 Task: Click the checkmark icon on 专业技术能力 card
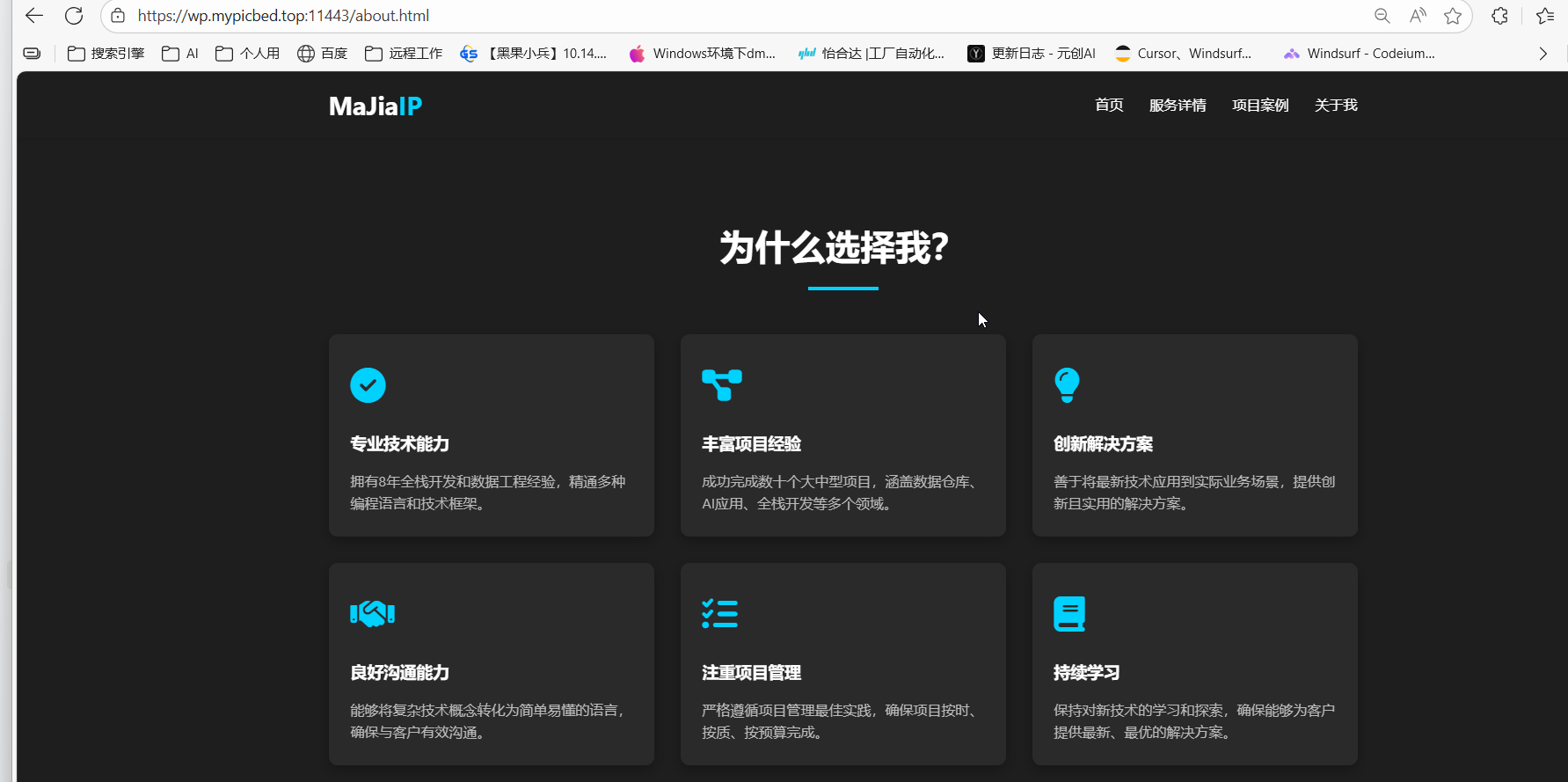pos(368,385)
